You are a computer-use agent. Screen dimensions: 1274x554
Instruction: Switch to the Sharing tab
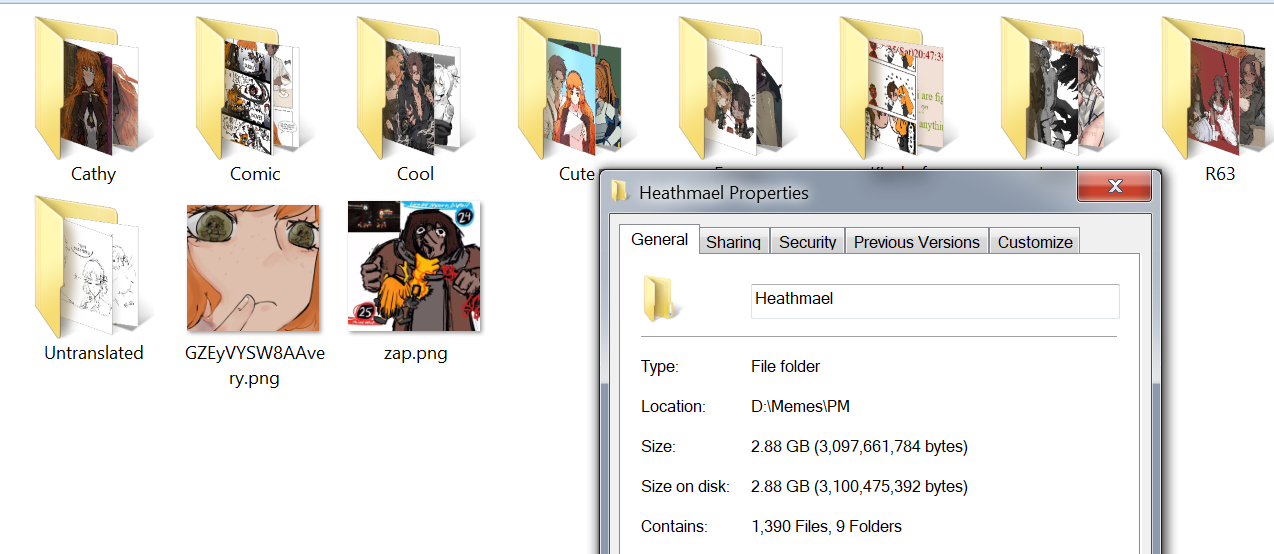pyautogui.click(x=733, y=242)
